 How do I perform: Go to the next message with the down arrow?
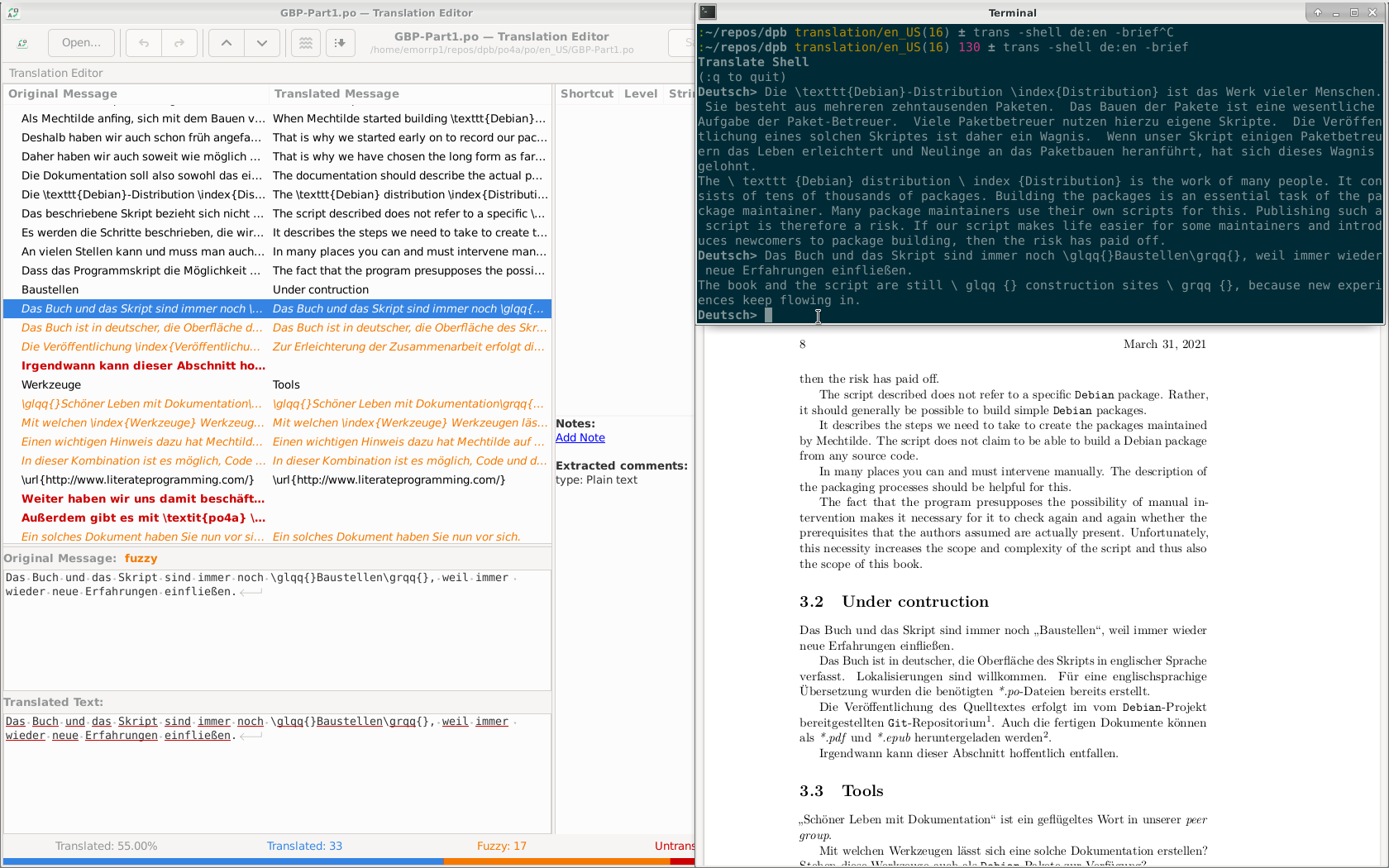(262, 43)
